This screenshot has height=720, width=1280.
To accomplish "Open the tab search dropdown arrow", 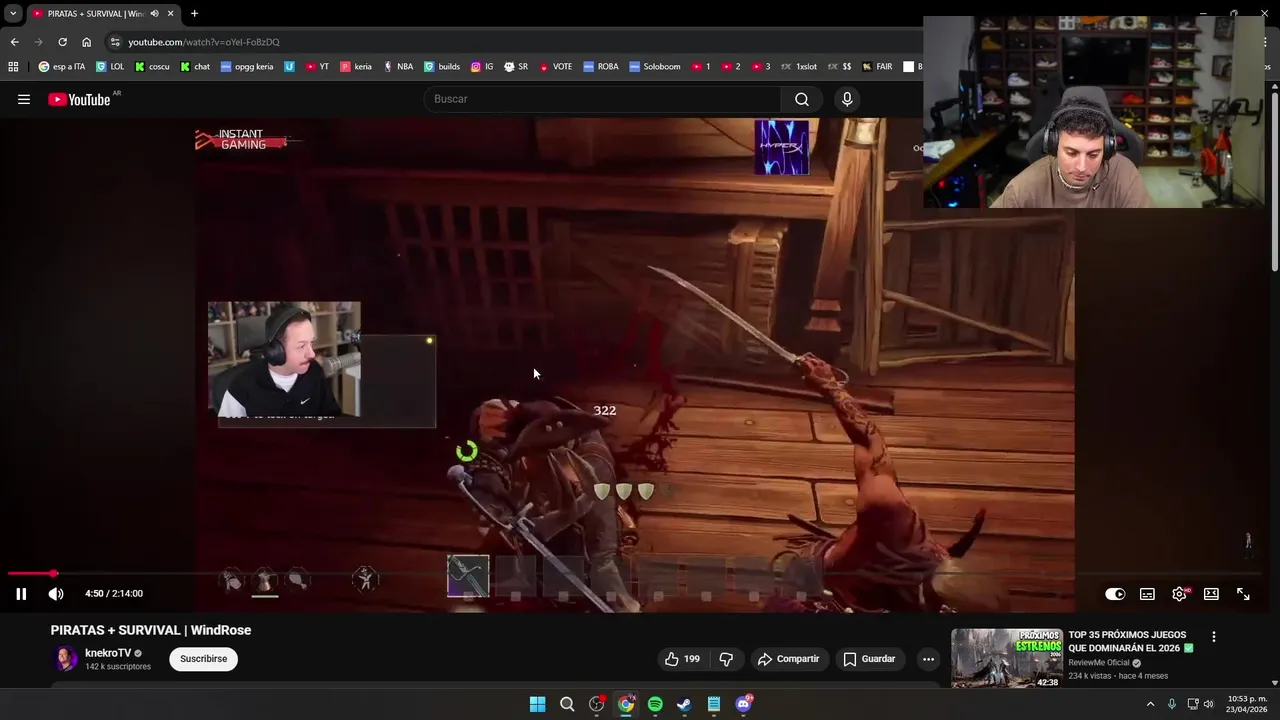I will (12, 13).
